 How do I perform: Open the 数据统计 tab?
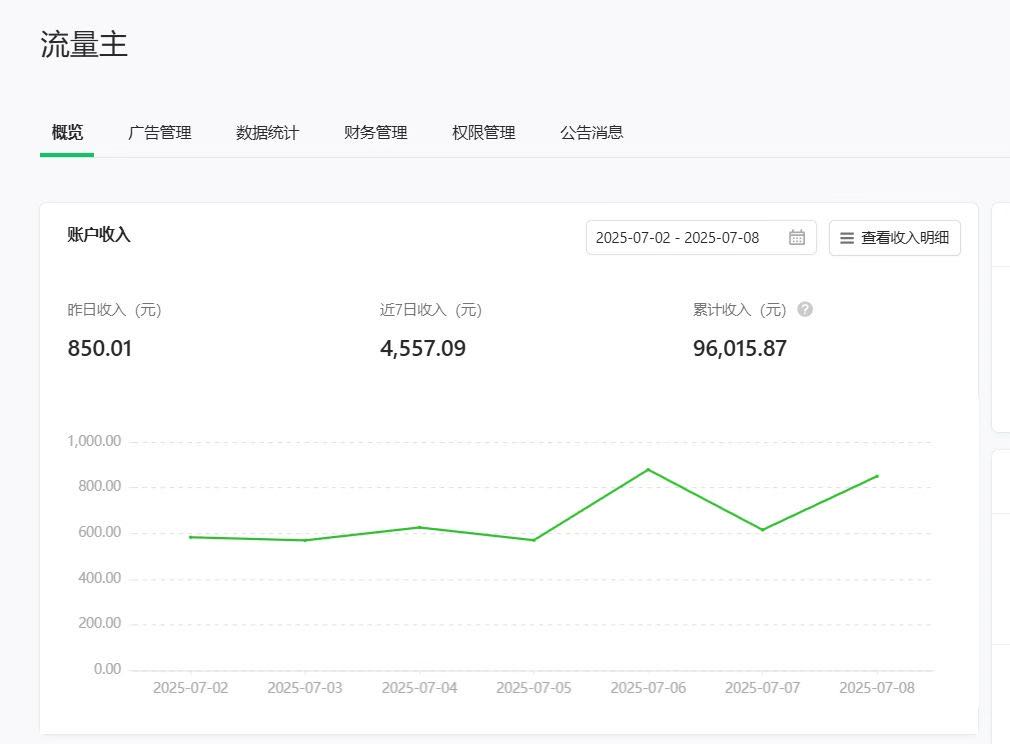click(267, 133)
